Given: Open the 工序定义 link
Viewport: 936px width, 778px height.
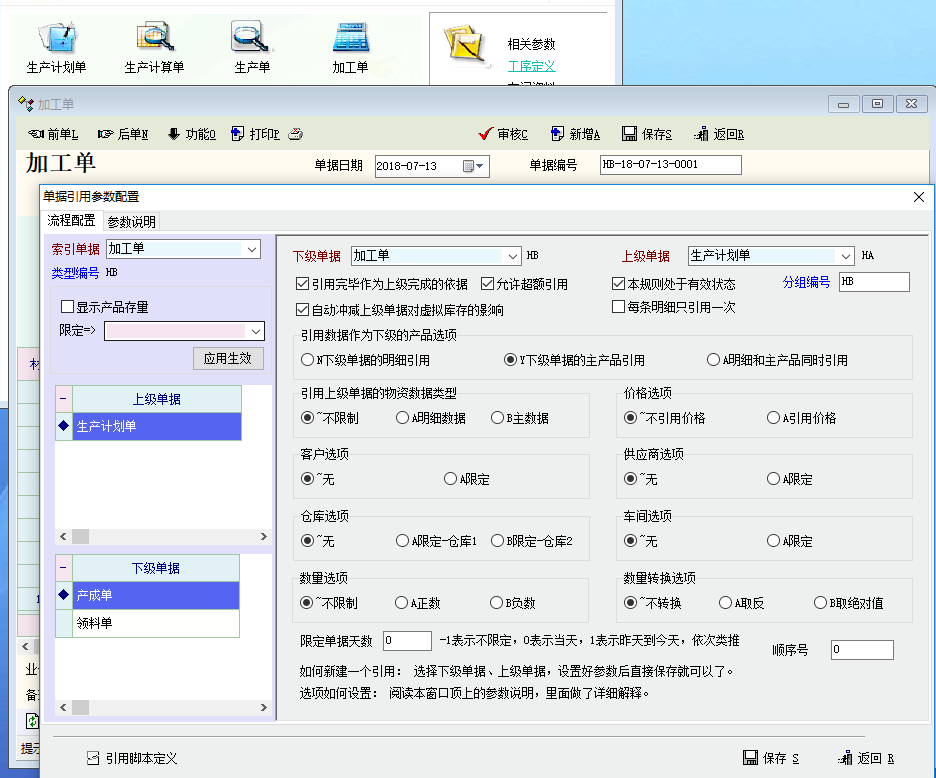Looking at the screenshot, I should click(531, 66).
